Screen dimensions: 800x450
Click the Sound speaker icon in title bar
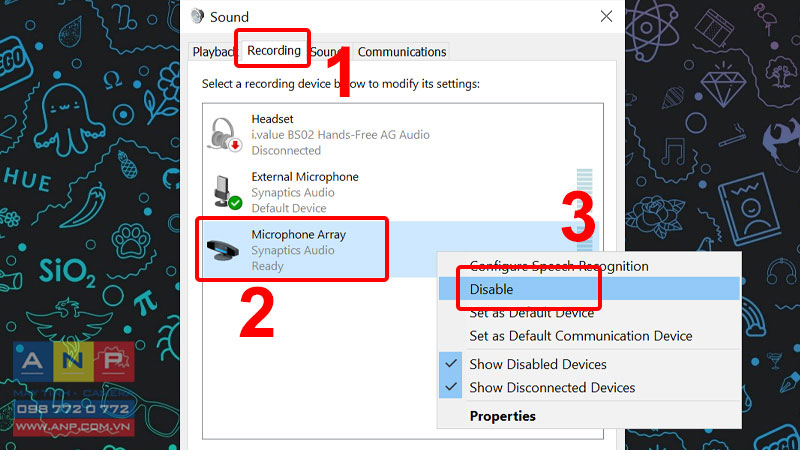pos(197,16)
